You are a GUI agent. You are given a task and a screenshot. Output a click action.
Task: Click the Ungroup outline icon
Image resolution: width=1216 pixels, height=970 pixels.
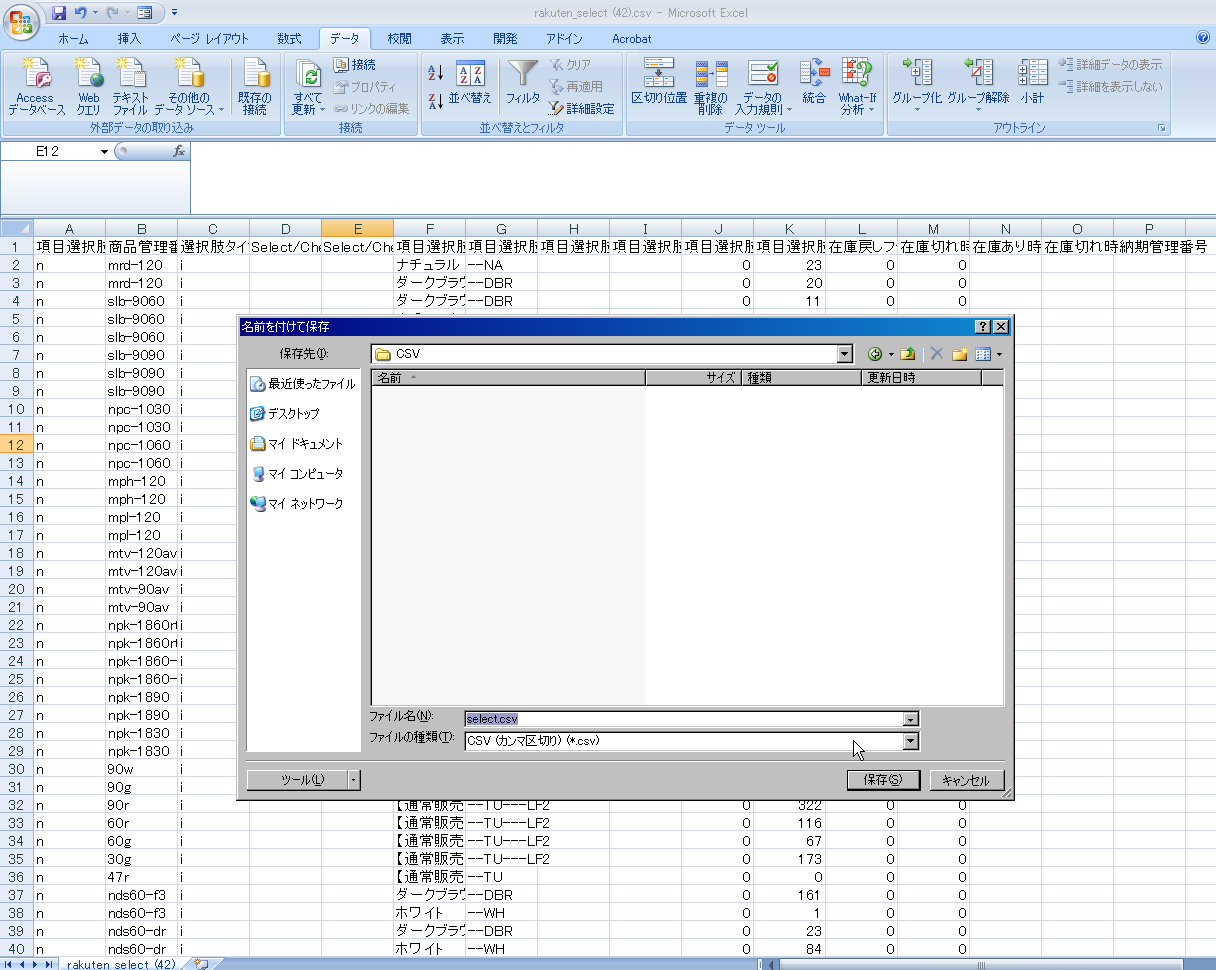[x=979, y=74]
